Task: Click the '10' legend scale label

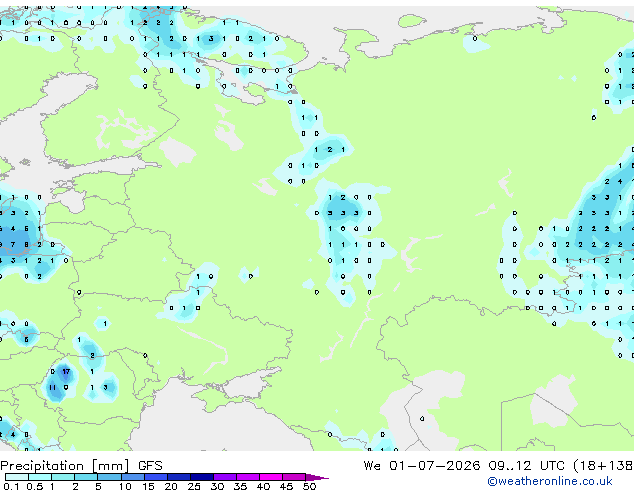Action: pyautogui.click(x=125, y=486)
